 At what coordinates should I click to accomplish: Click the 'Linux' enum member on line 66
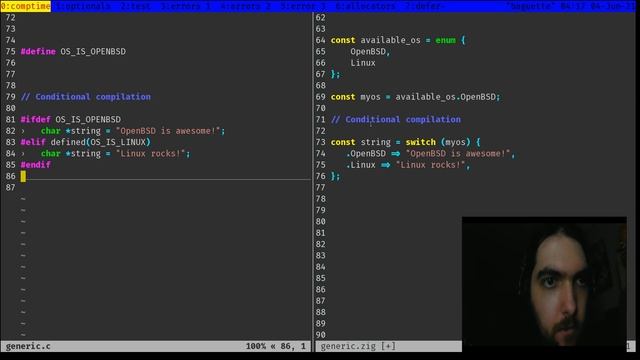pyautogui.click(x=363, y=63)
